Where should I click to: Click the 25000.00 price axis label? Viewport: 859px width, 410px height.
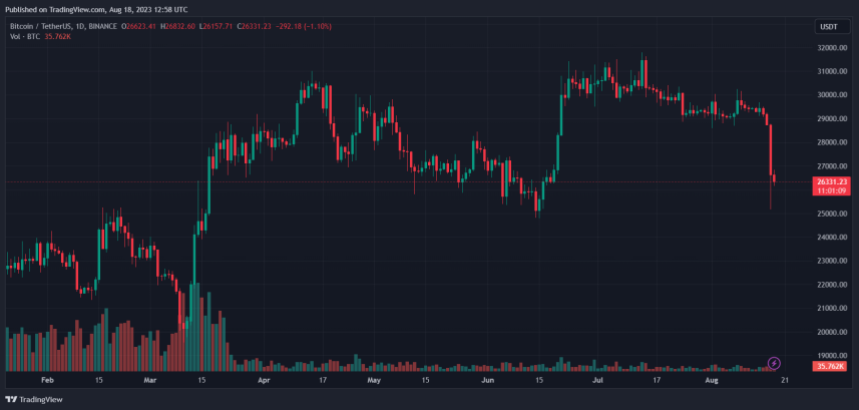(832, 214)
